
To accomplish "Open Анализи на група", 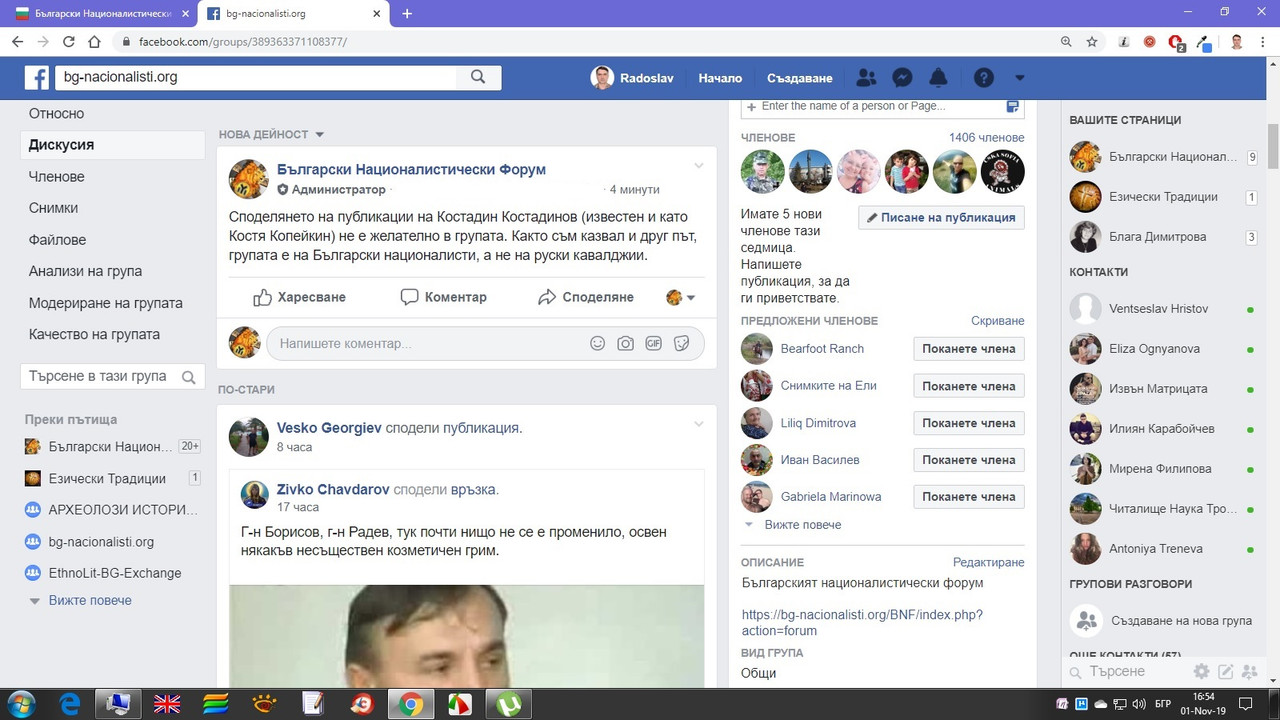I will pos(85,271).
